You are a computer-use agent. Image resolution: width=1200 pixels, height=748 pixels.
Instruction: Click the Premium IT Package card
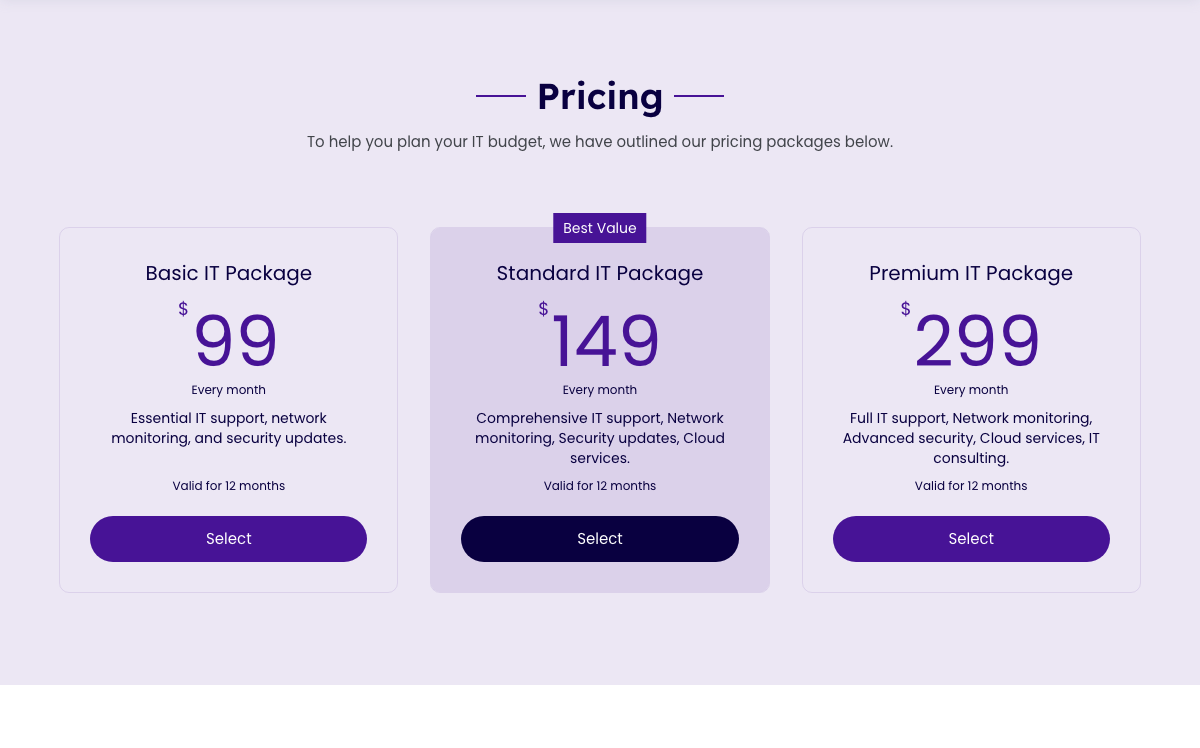[x=971, y=409]
